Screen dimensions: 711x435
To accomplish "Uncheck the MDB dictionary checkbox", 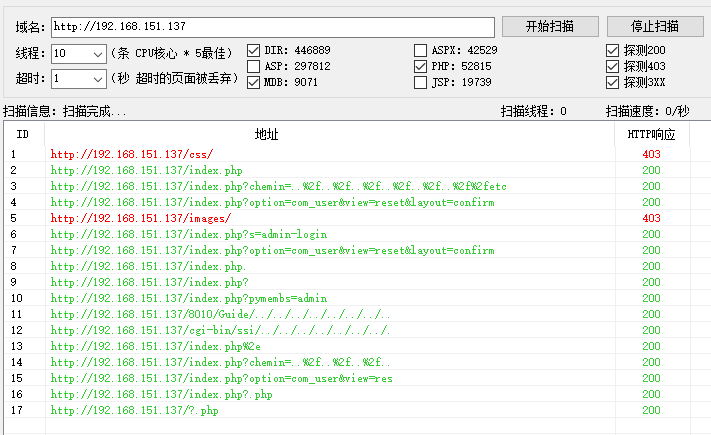I will point(253,83).
